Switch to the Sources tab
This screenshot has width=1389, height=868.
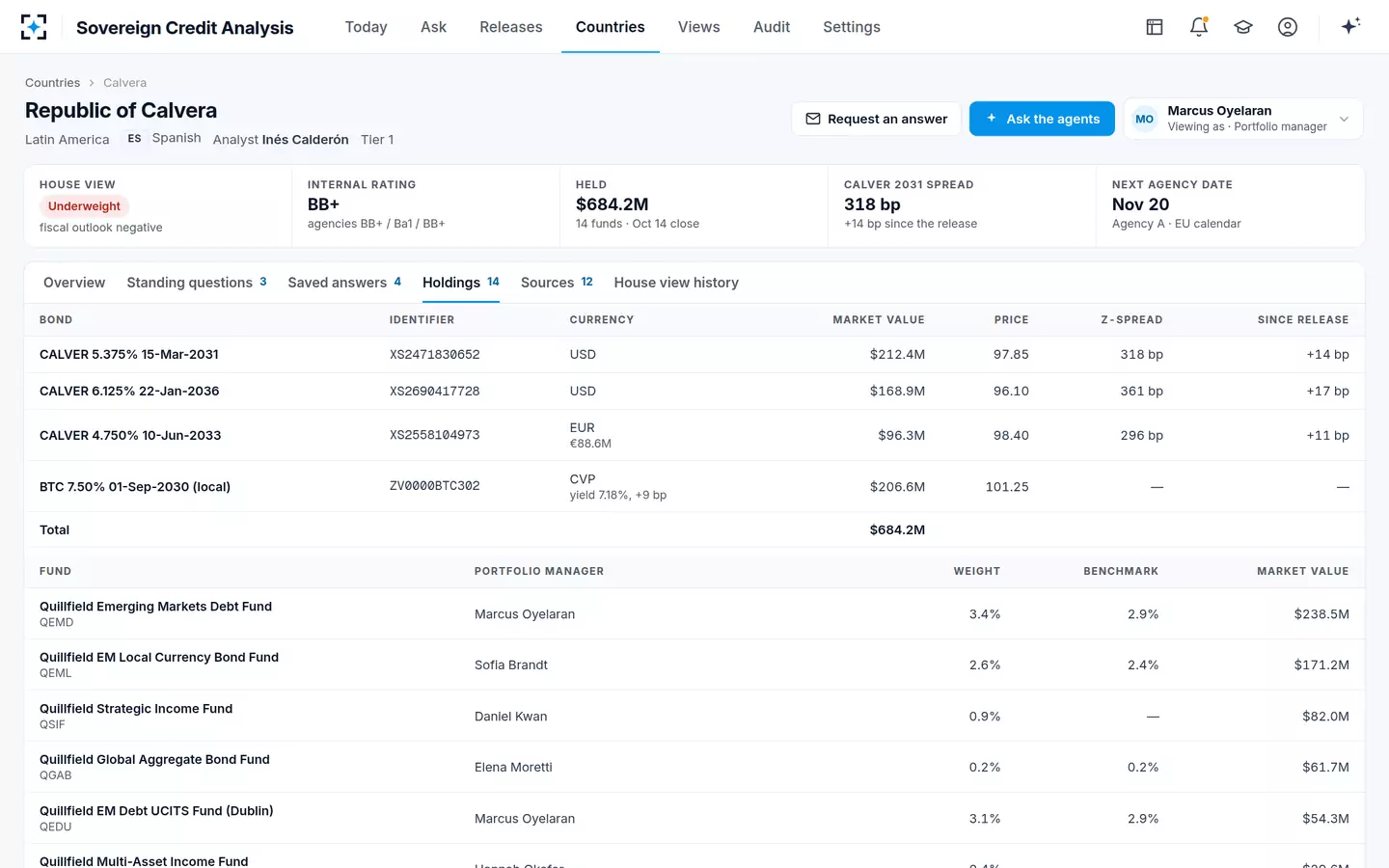(x=557, y=283)
